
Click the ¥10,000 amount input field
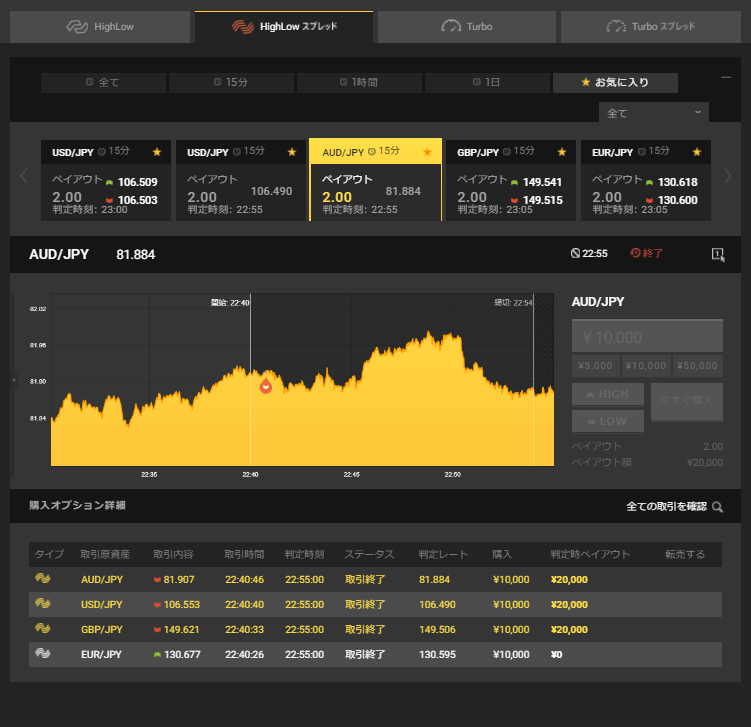click(647, 337)
